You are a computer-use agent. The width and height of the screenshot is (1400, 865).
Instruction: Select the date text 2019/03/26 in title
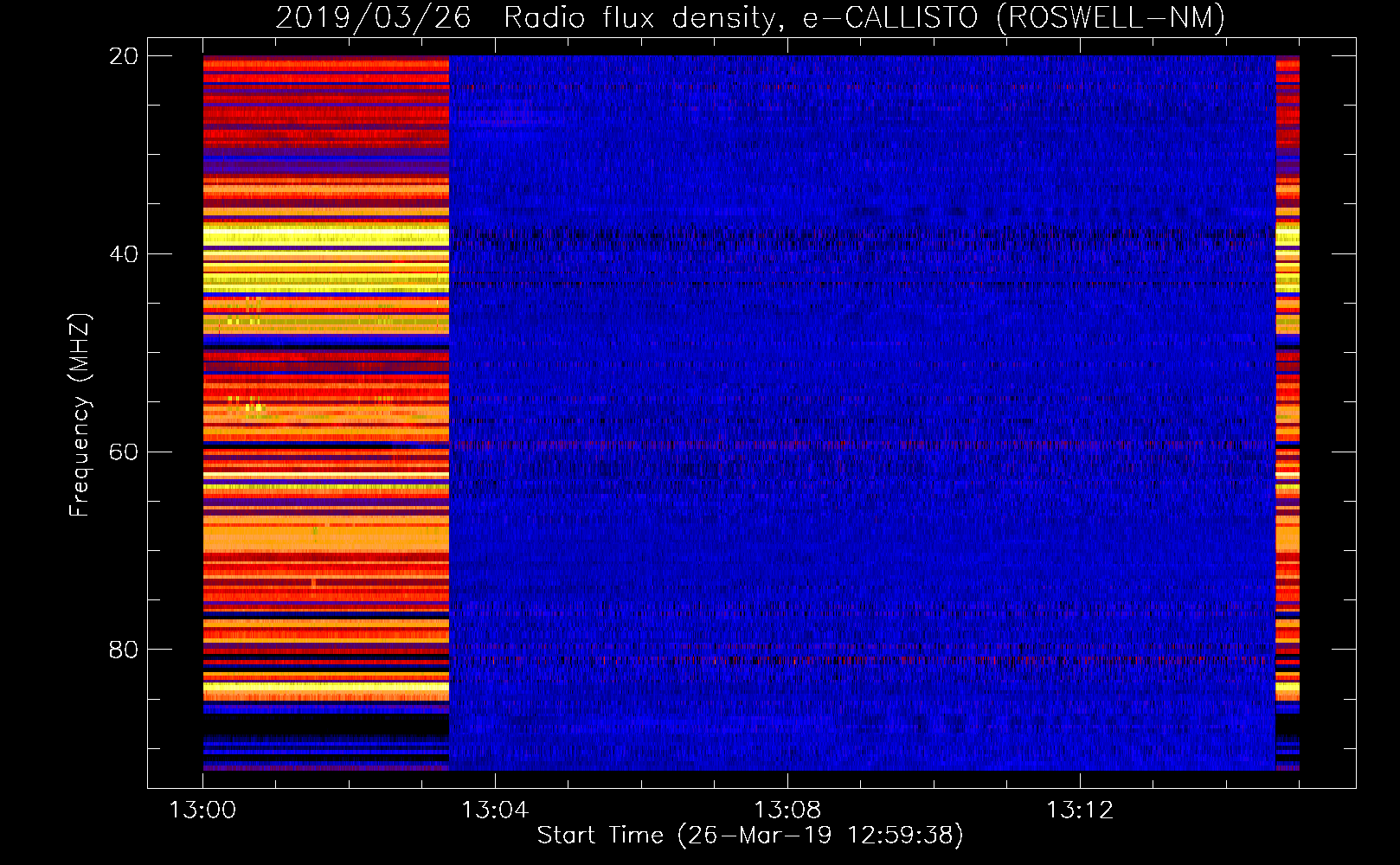coord(374,17)
